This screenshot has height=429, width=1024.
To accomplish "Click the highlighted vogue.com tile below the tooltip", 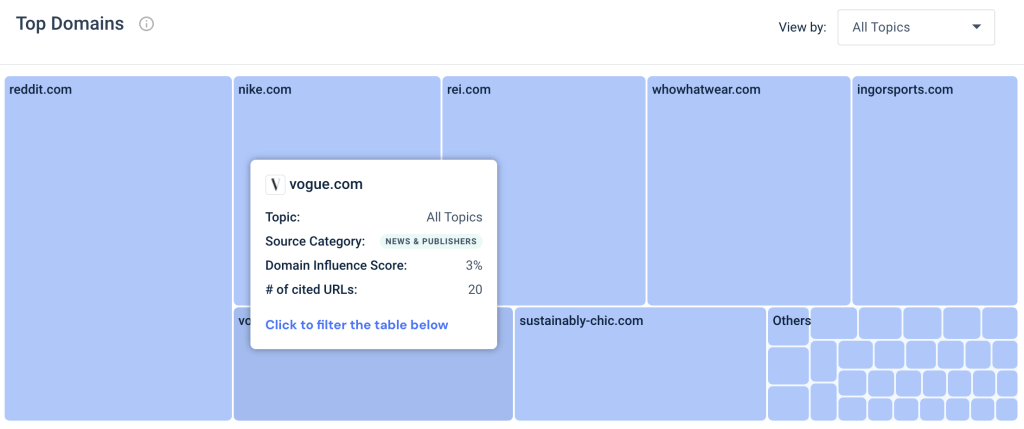I will coord(372,386).
